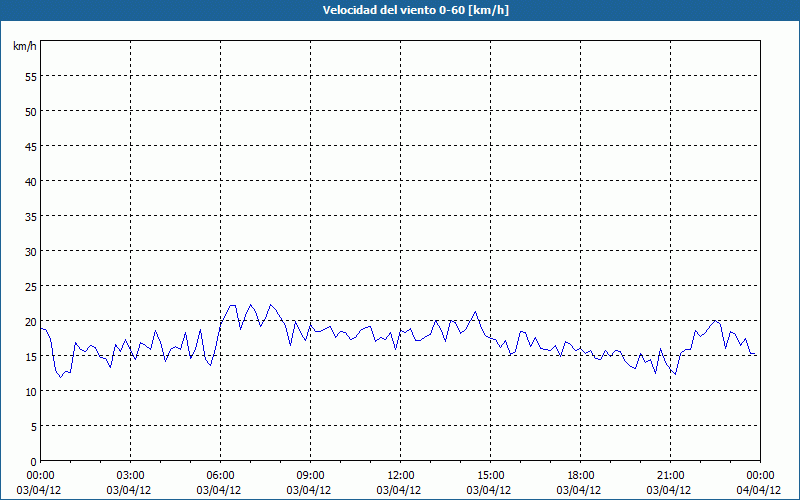Click the 09:00 time label
The image size is (800, 500).
pyautogui.click(x=311, y=475)
